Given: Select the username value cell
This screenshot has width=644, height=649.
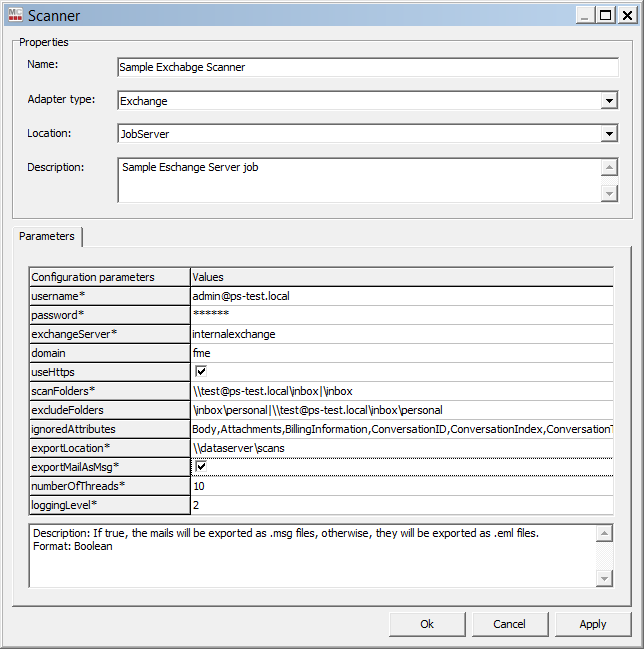Looking at the screenshot, I should pos(401,296).
